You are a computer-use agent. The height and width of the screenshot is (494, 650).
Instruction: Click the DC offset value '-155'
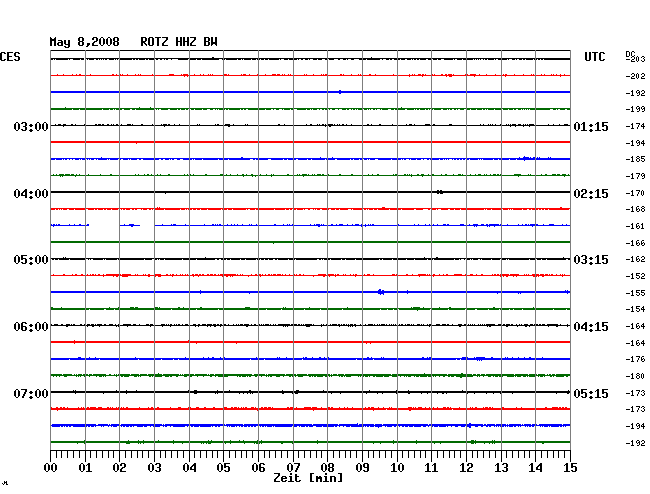point(635,293)
